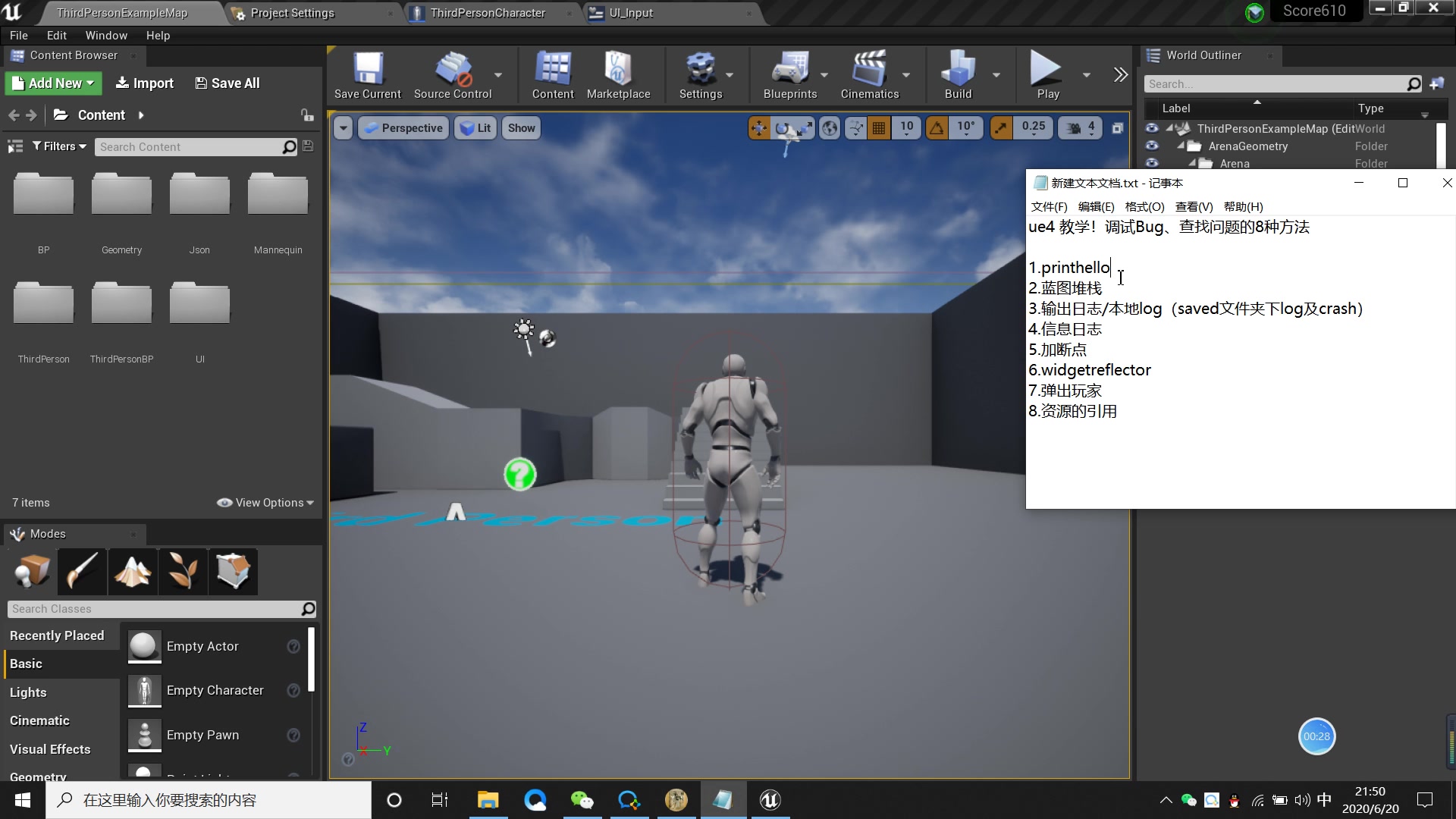Click the Import button
This screenshot has width=1456, height=819.
pos(144,83)
